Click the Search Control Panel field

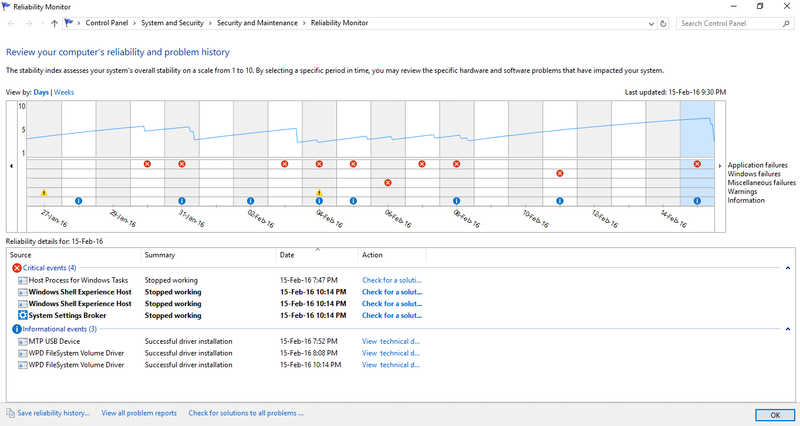[x=730, y=23]
